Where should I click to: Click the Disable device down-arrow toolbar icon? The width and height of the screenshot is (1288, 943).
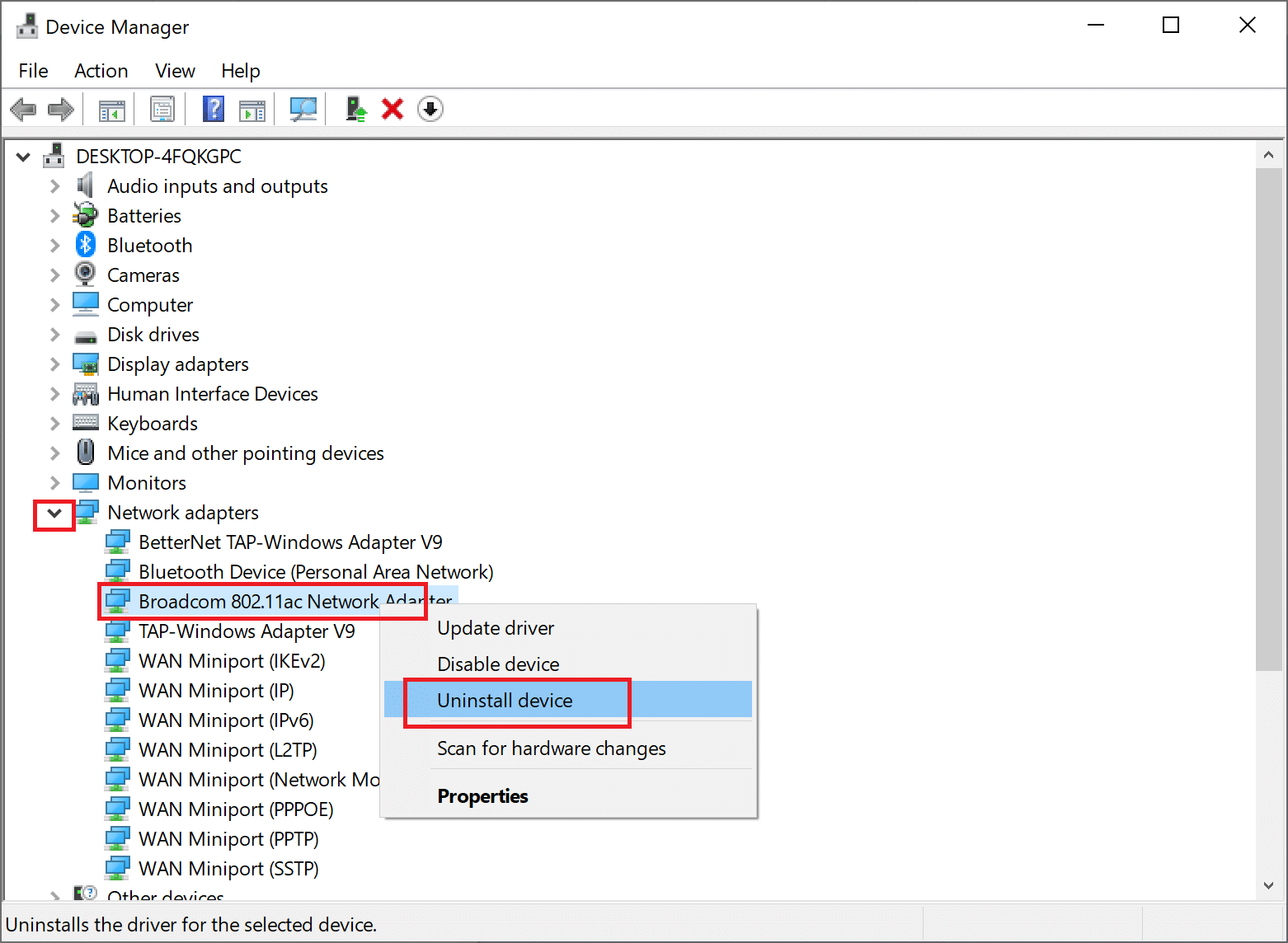(430, 109)
